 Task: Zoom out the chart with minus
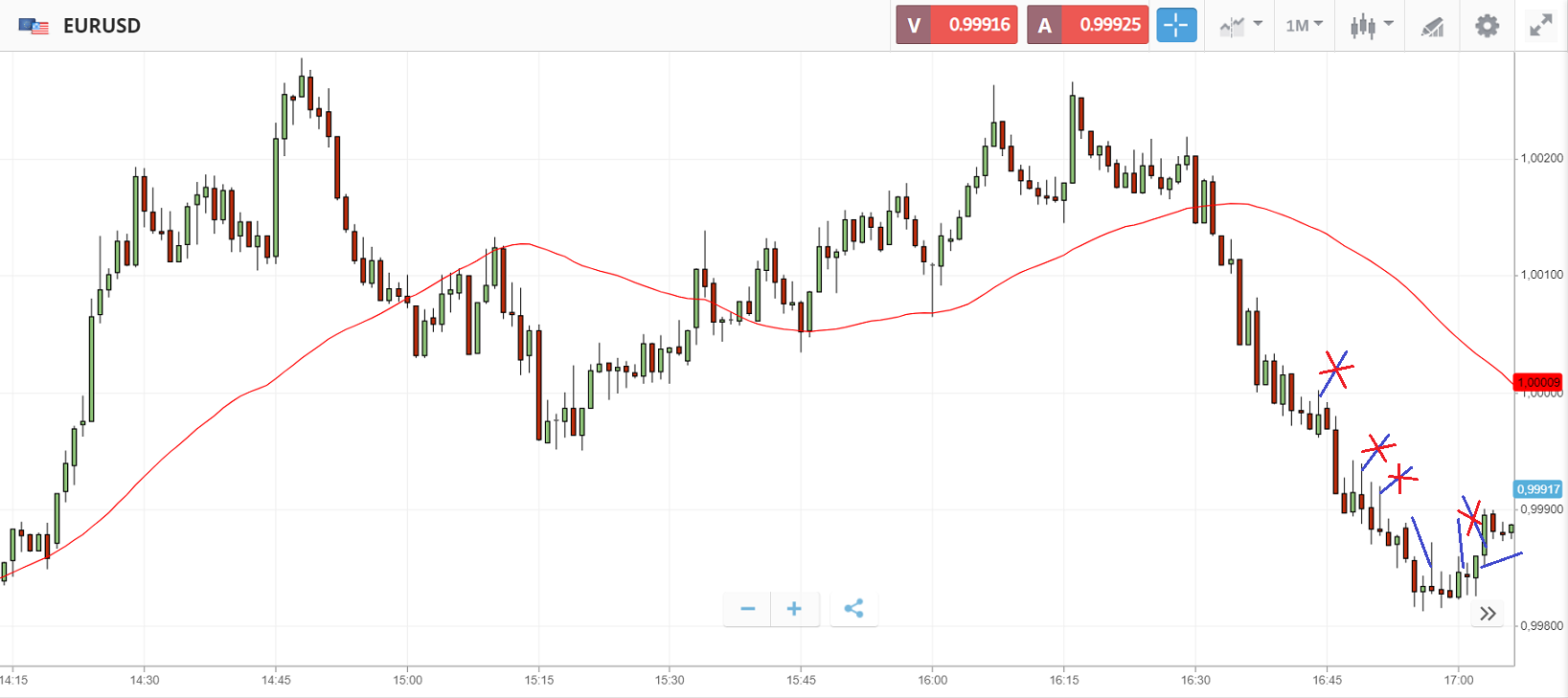coord(747,609)
